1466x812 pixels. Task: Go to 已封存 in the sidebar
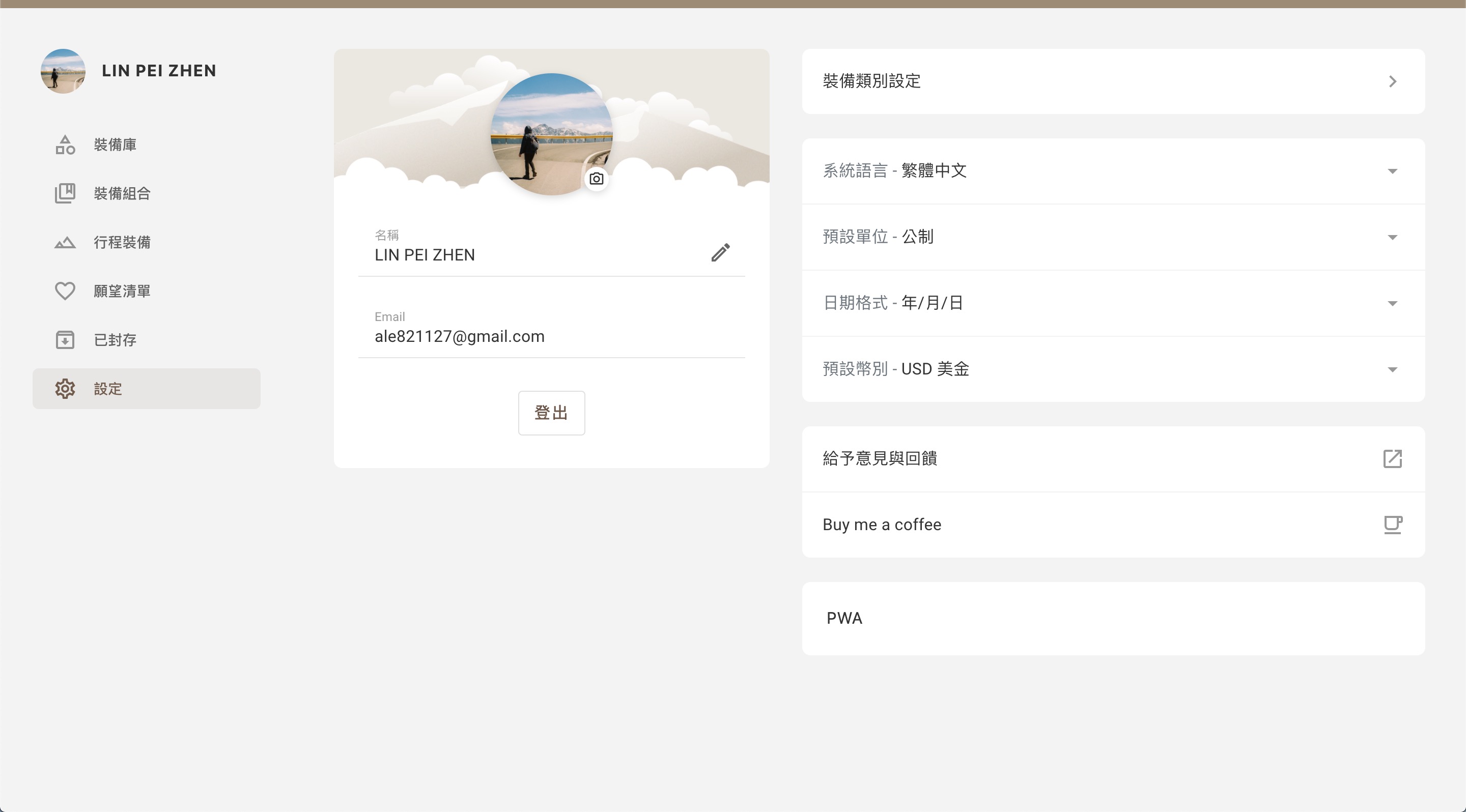[x=146, y=340]
